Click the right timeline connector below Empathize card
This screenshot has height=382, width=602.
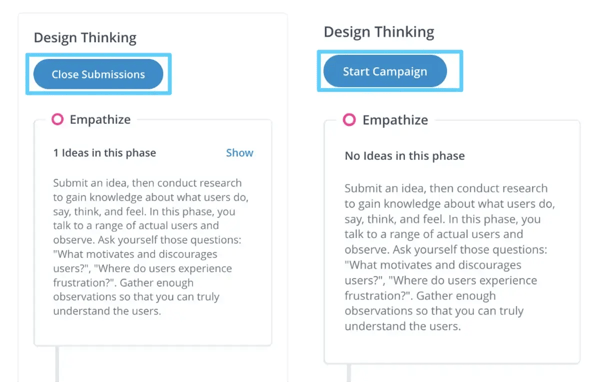349,373
